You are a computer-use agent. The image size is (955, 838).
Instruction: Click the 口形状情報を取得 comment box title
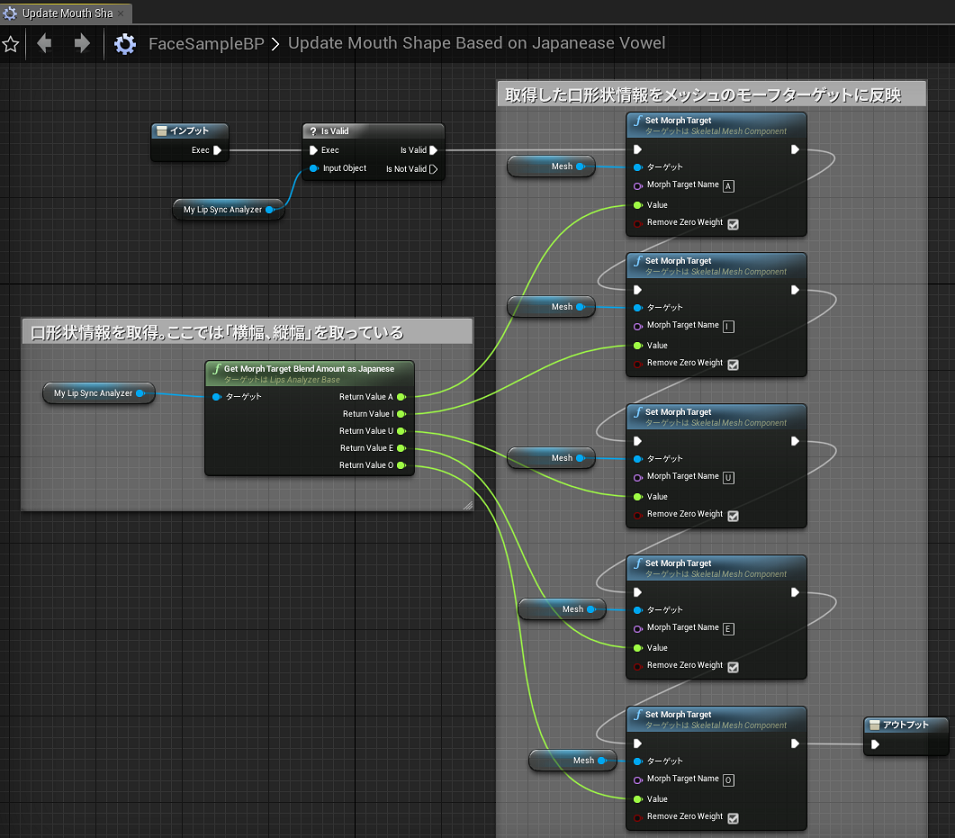tap(247, 332)
